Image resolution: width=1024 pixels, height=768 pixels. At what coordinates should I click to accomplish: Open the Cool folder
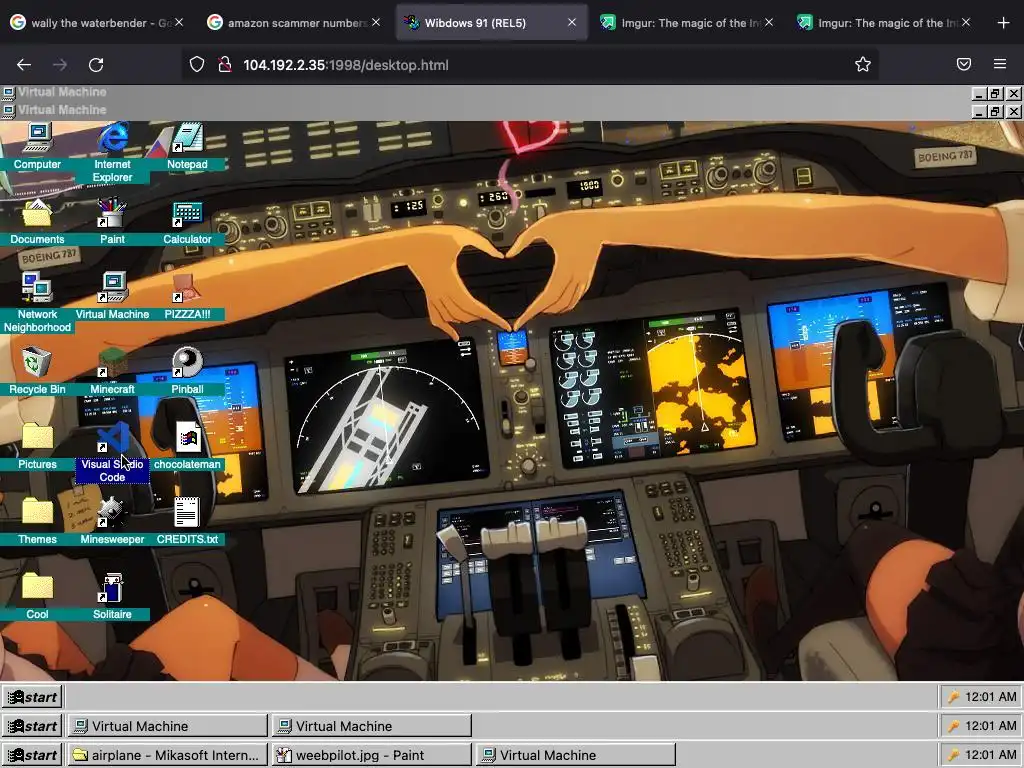37,598
